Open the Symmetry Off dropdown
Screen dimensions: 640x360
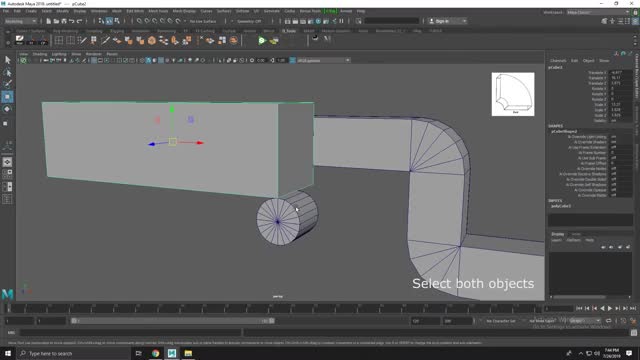click(250, 21)
